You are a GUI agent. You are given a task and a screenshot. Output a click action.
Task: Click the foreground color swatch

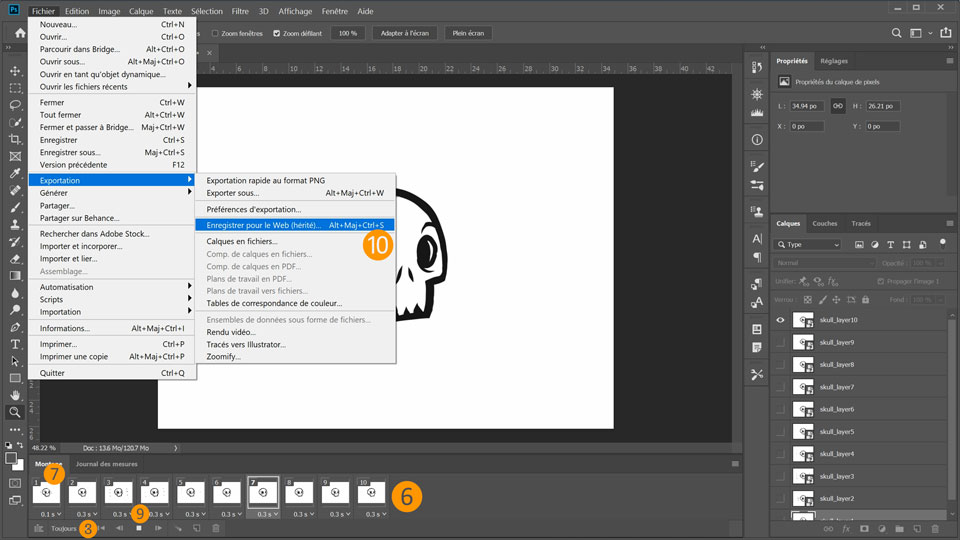[x=12, y=459]
